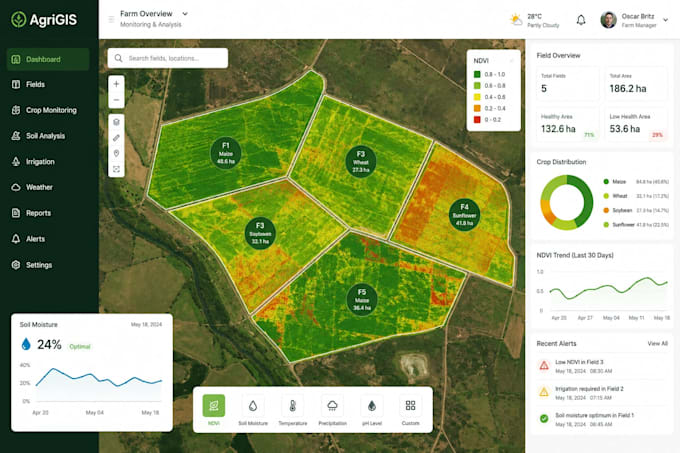
Task: Switch to pH Level layer
Action: (372, 410)
